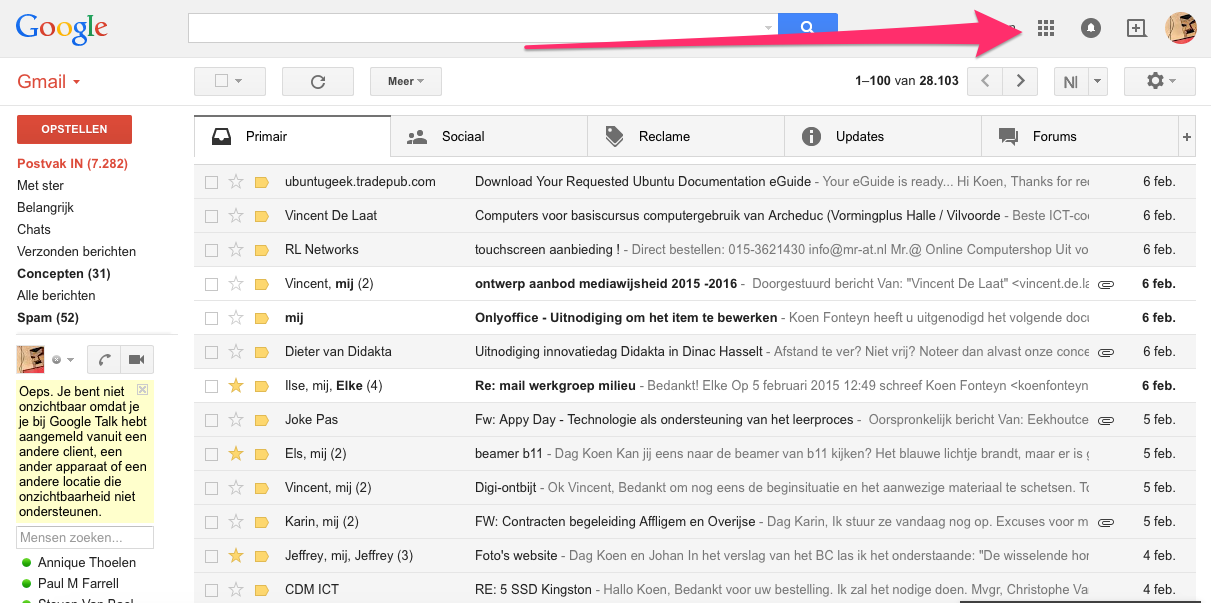Switch to the Forums tab

point(1080,137)
